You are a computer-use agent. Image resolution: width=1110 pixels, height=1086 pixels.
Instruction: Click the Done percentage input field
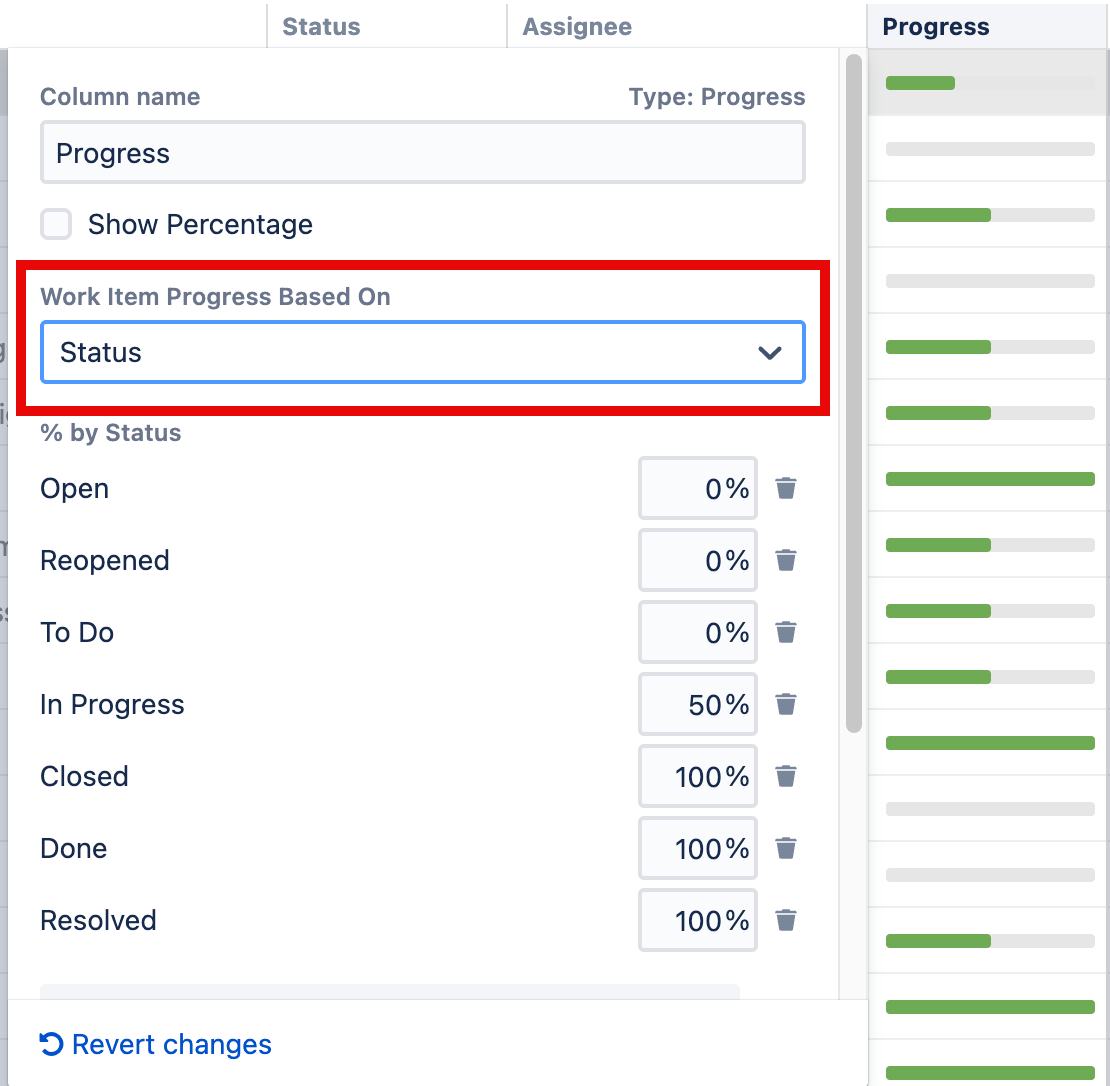pos(697,848)
